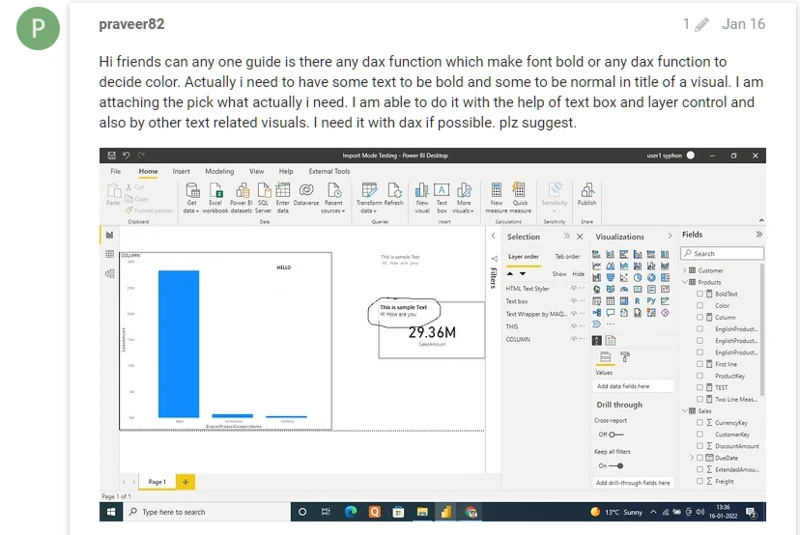Collapse the Visualizations pane chevron
800x535 pixels.
670,236
